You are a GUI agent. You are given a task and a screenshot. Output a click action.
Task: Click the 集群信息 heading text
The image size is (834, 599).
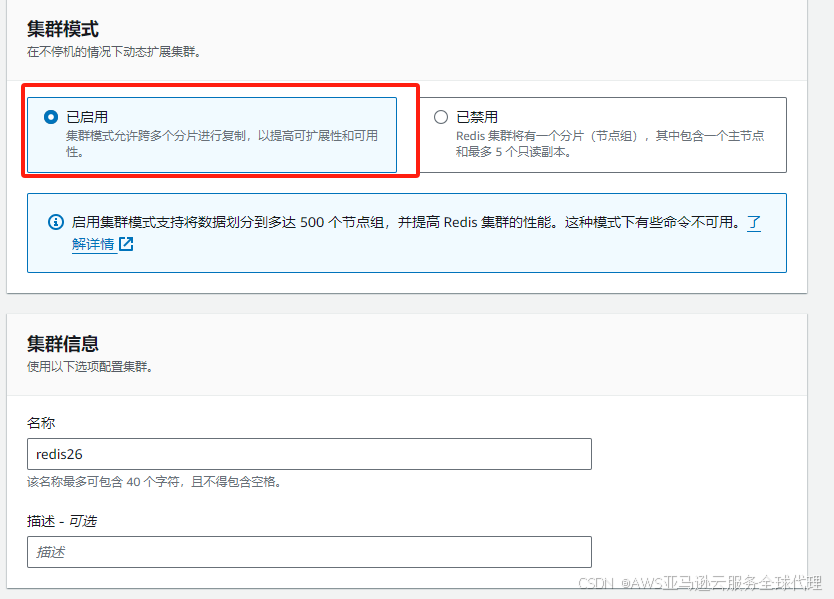(63, 344)
